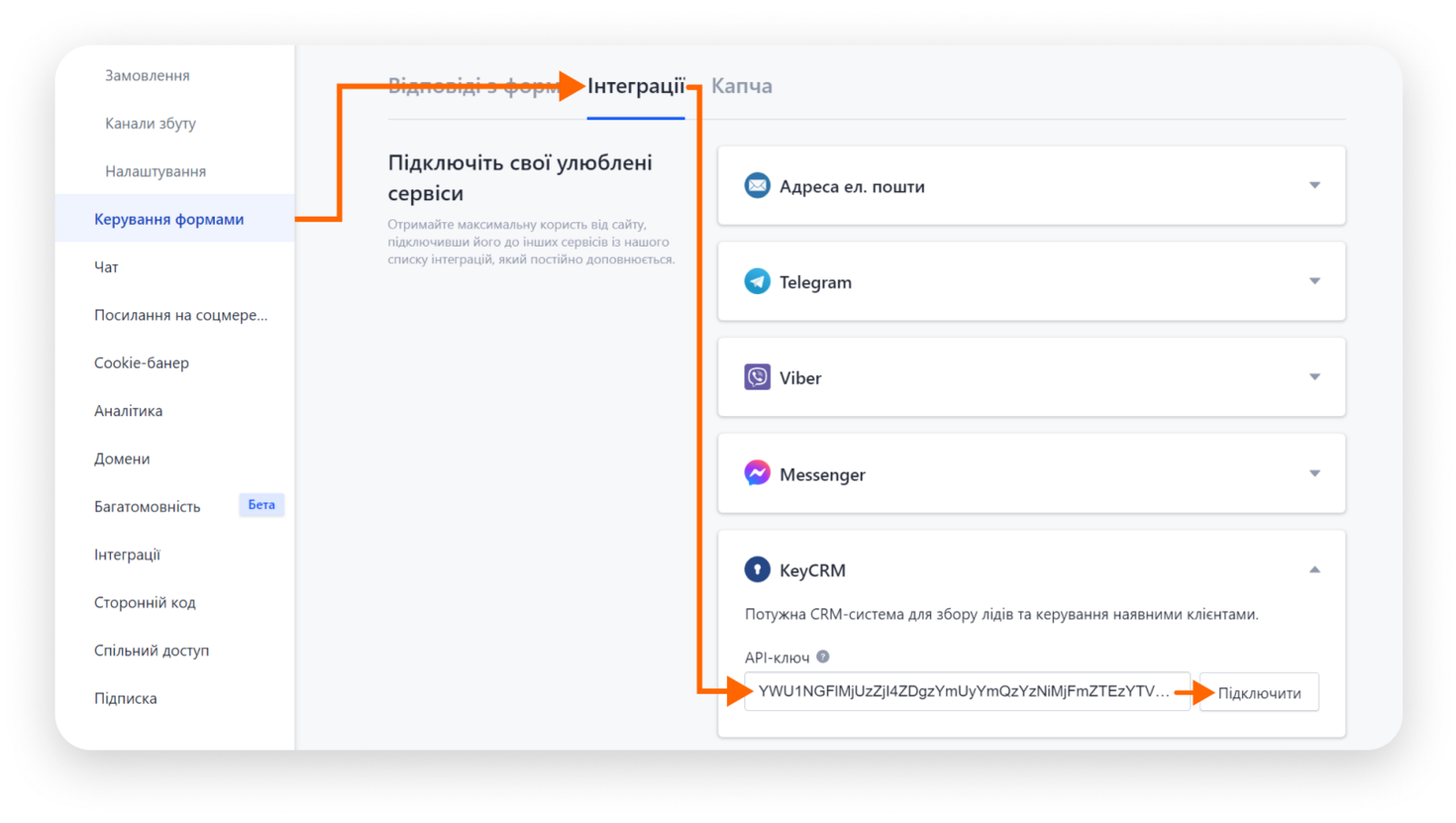Click the API-ключ help question icon
Viewport: 1456px width, 823px height.
click(823, 656)
